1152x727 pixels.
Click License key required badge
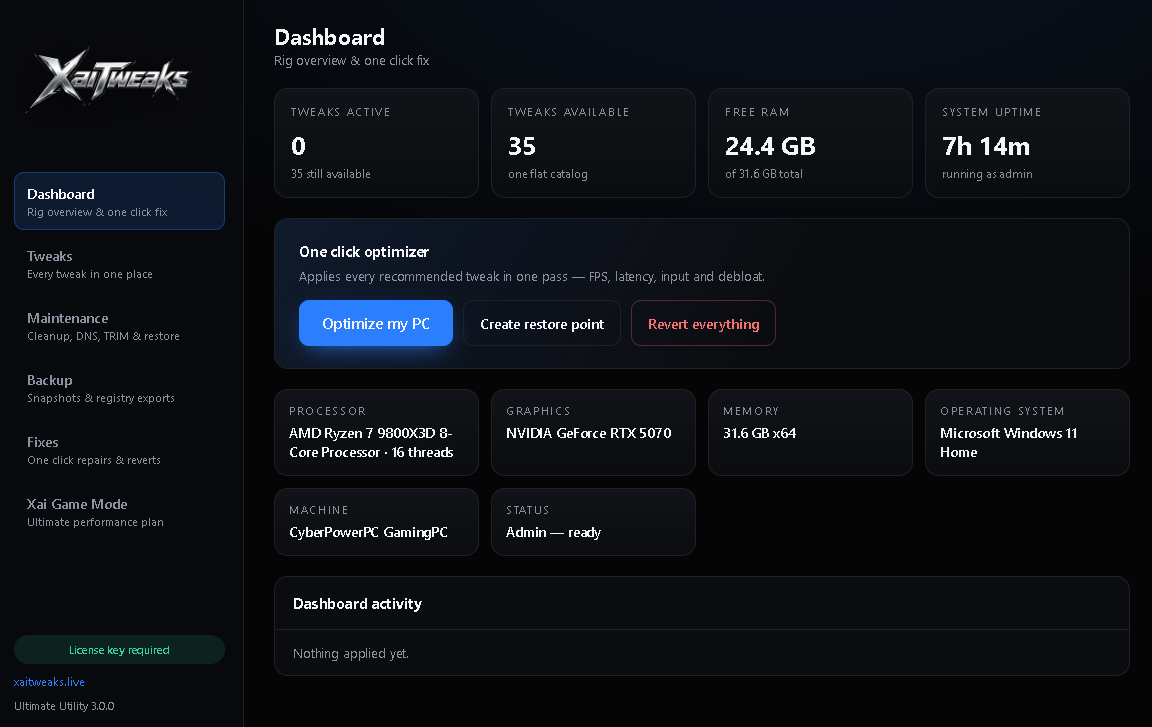[x=119, y=650]
